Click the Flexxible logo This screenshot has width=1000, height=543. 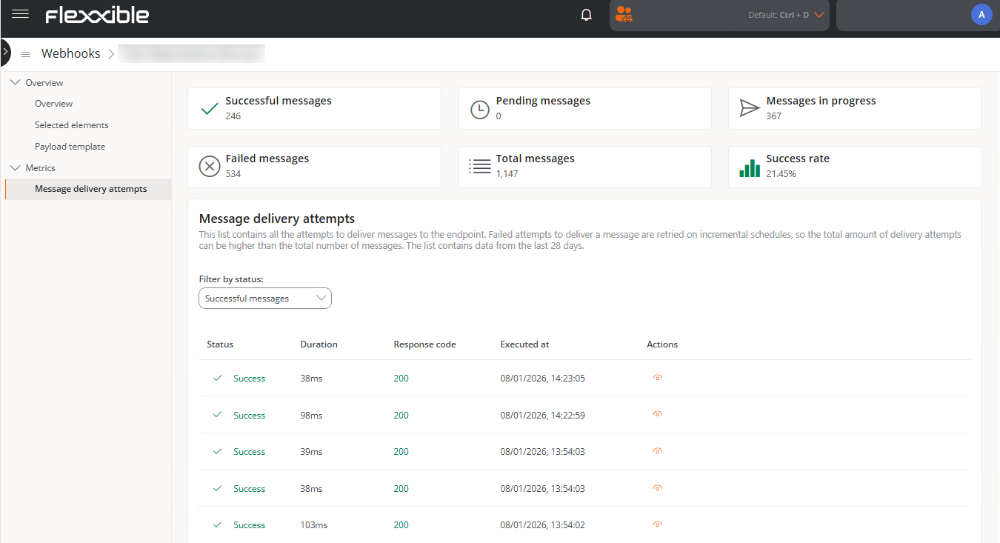click(97, 15)
